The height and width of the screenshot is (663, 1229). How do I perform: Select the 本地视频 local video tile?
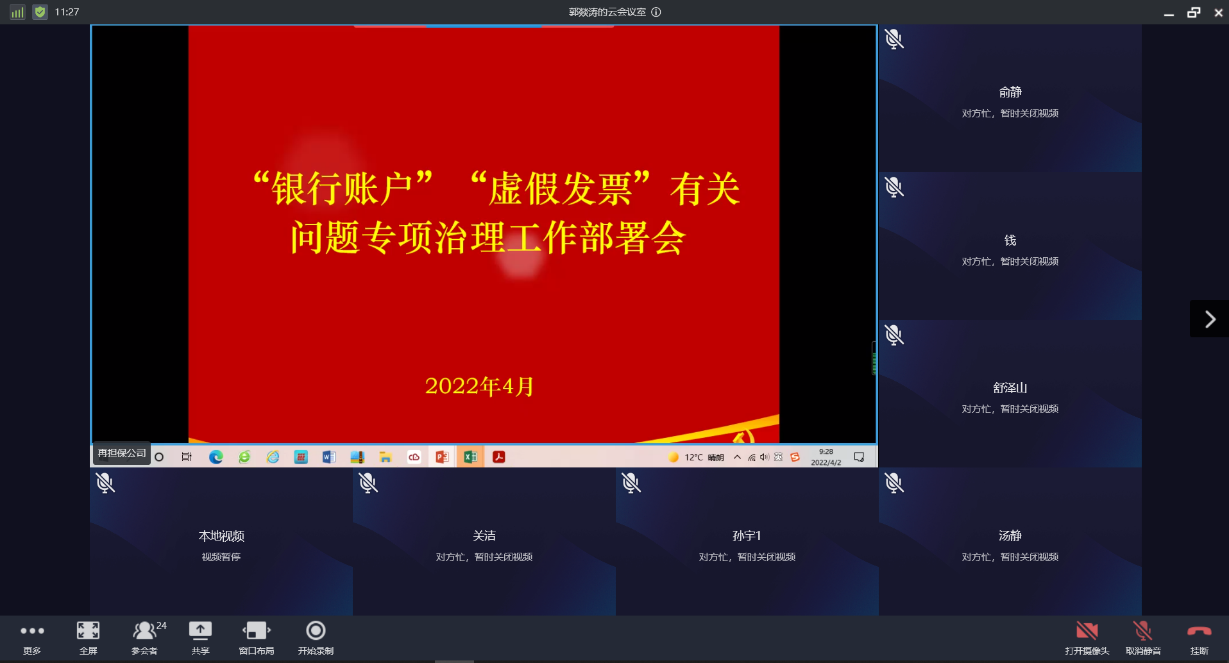(221, 543)
